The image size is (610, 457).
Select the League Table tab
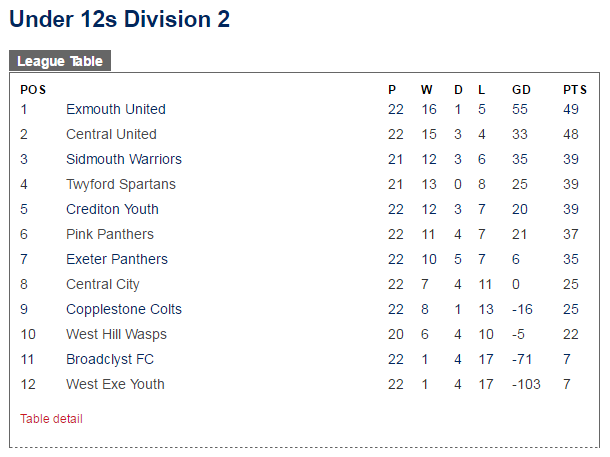point(60,61)
